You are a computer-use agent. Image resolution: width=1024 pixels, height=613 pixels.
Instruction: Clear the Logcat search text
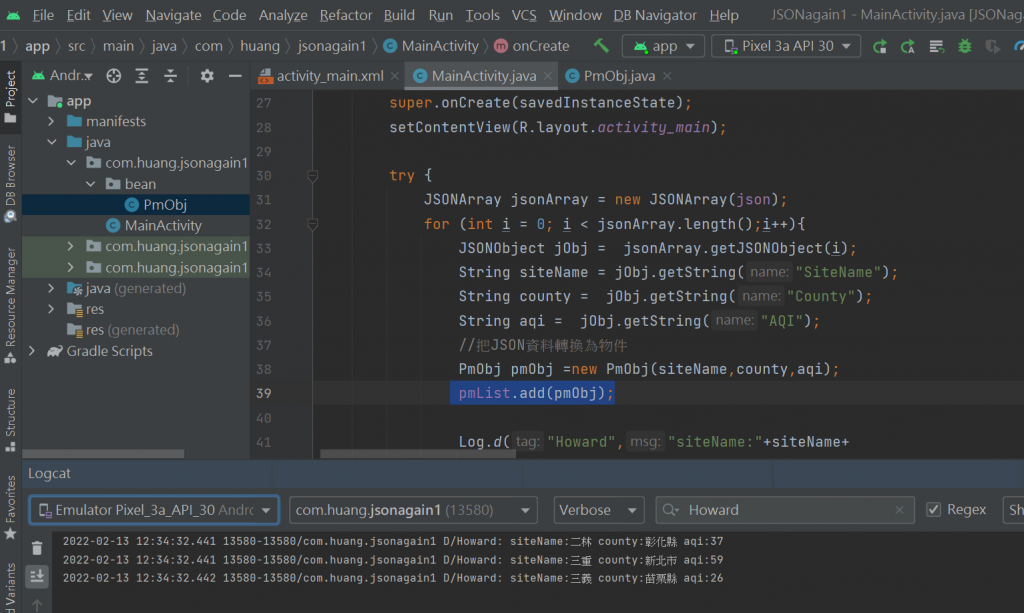[x=899, y=510]
